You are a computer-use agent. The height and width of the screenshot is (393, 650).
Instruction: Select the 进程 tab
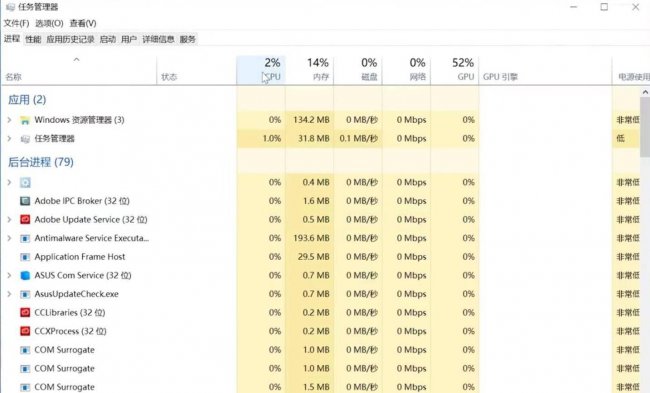click(12, 39)
